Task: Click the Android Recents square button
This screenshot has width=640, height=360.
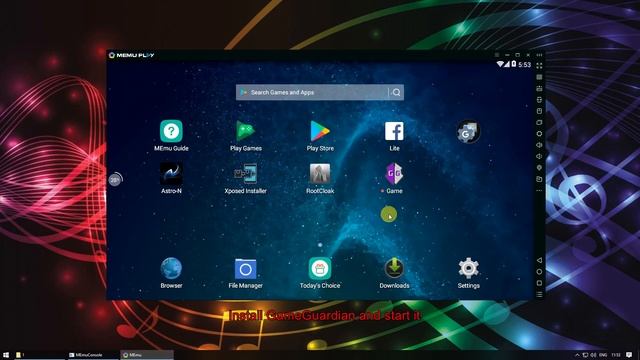Action: tap(539, 283)
